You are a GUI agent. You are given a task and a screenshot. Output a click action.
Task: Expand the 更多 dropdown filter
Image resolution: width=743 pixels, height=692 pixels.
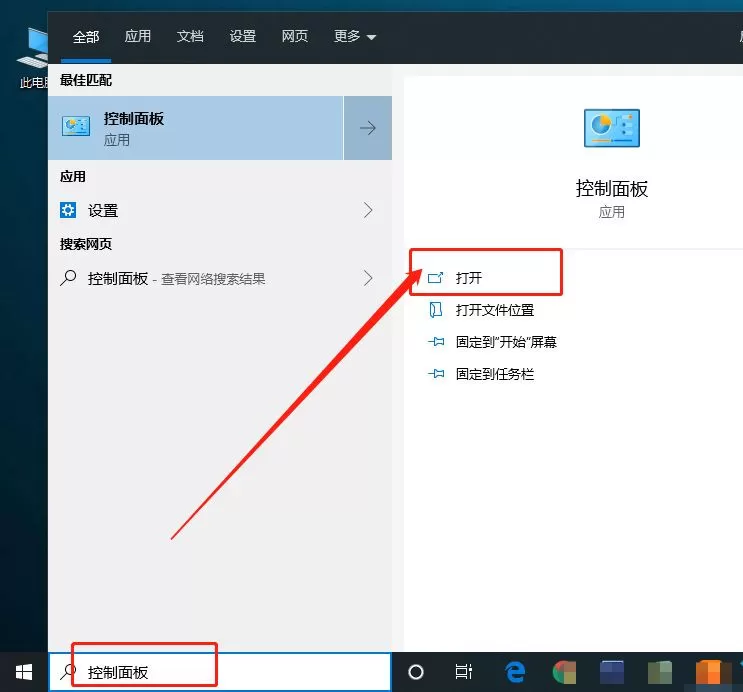tap(354, 36)
